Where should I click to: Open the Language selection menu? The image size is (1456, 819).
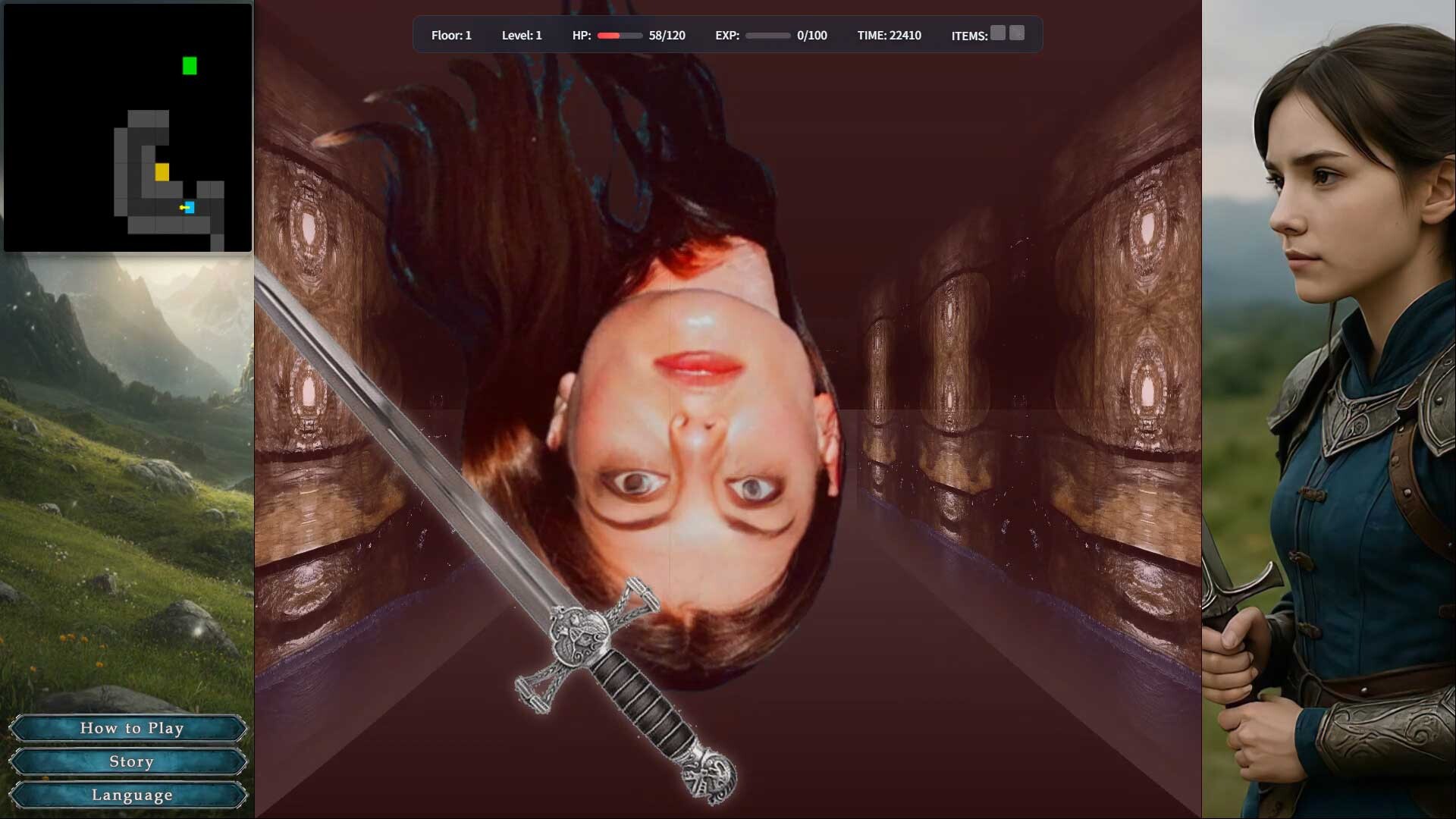(x=130, y=795)
